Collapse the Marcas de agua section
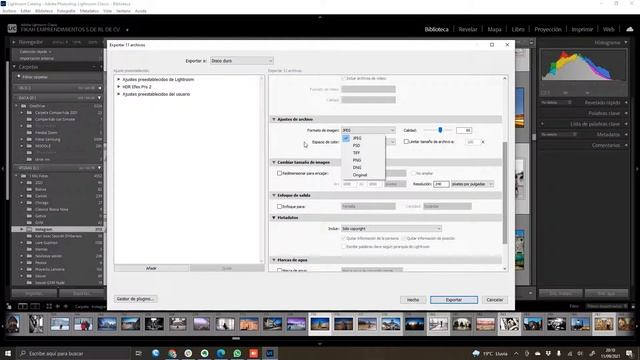 pyautogui.click(x=274, y=260)
